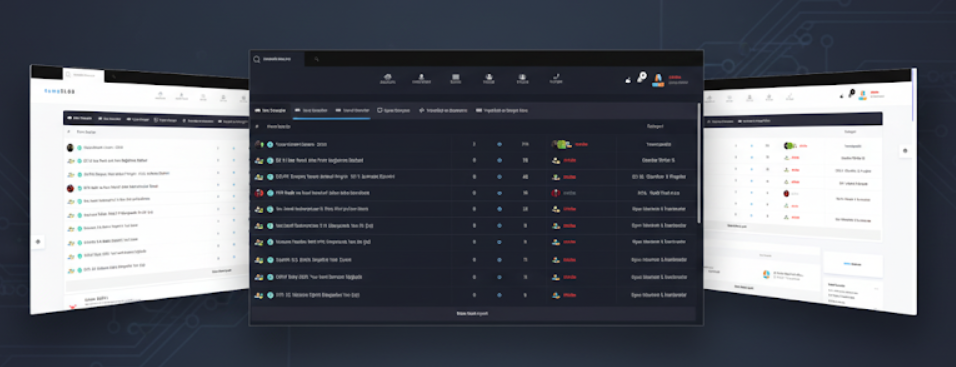Click the red username in first row's last-poster column
The width and height of the screenshot is (956, 367).
(581, 144)
